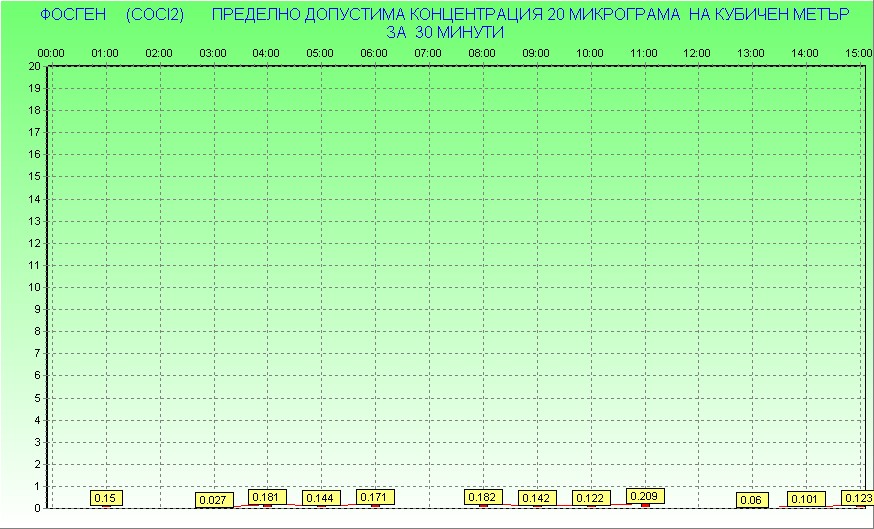874x529 pixels.
Task: Select the 10 value on vertical axis
Action: click(35, 287)
